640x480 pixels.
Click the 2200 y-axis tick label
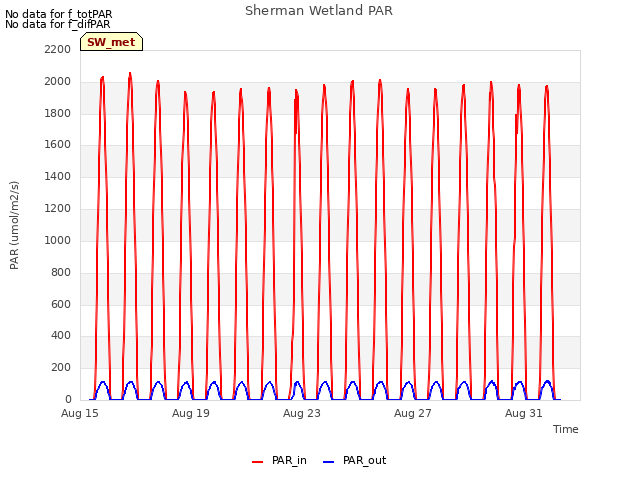click(x=58, y=49)
